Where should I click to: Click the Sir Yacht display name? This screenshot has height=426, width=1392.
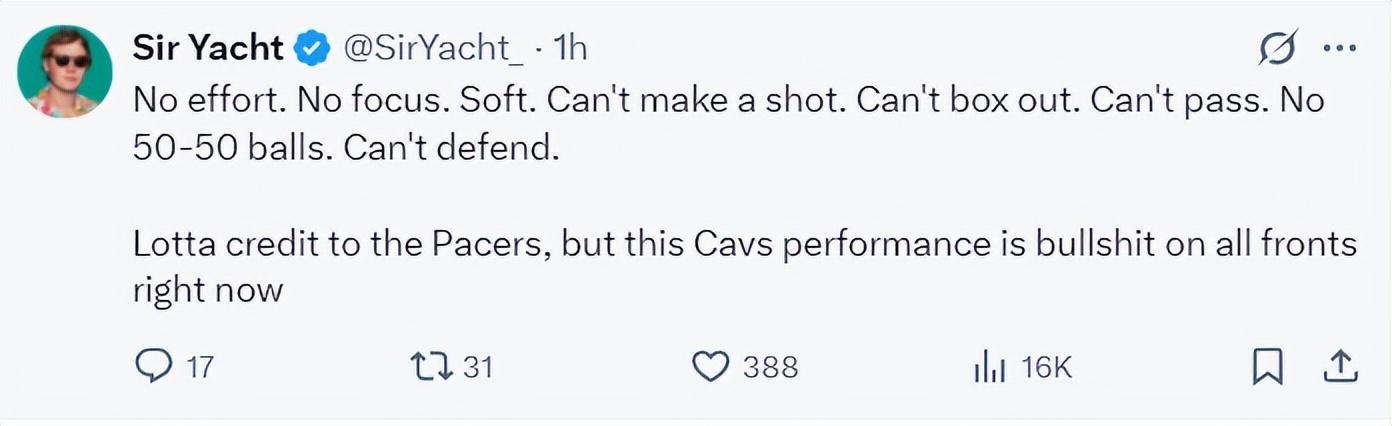[x=207, y=46]
